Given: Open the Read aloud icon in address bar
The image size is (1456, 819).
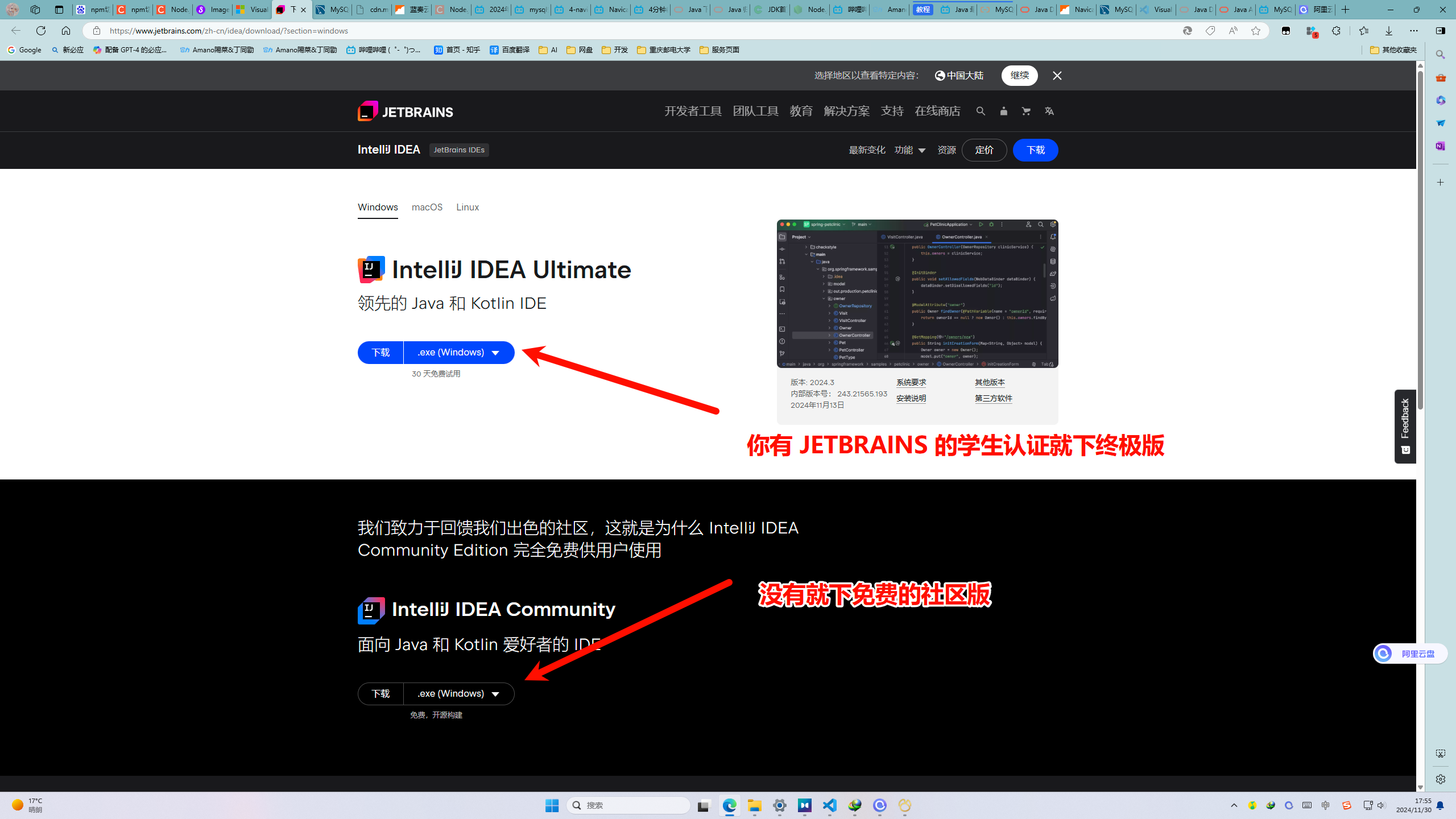Looking at the screenshot, I should point(1232,31).
